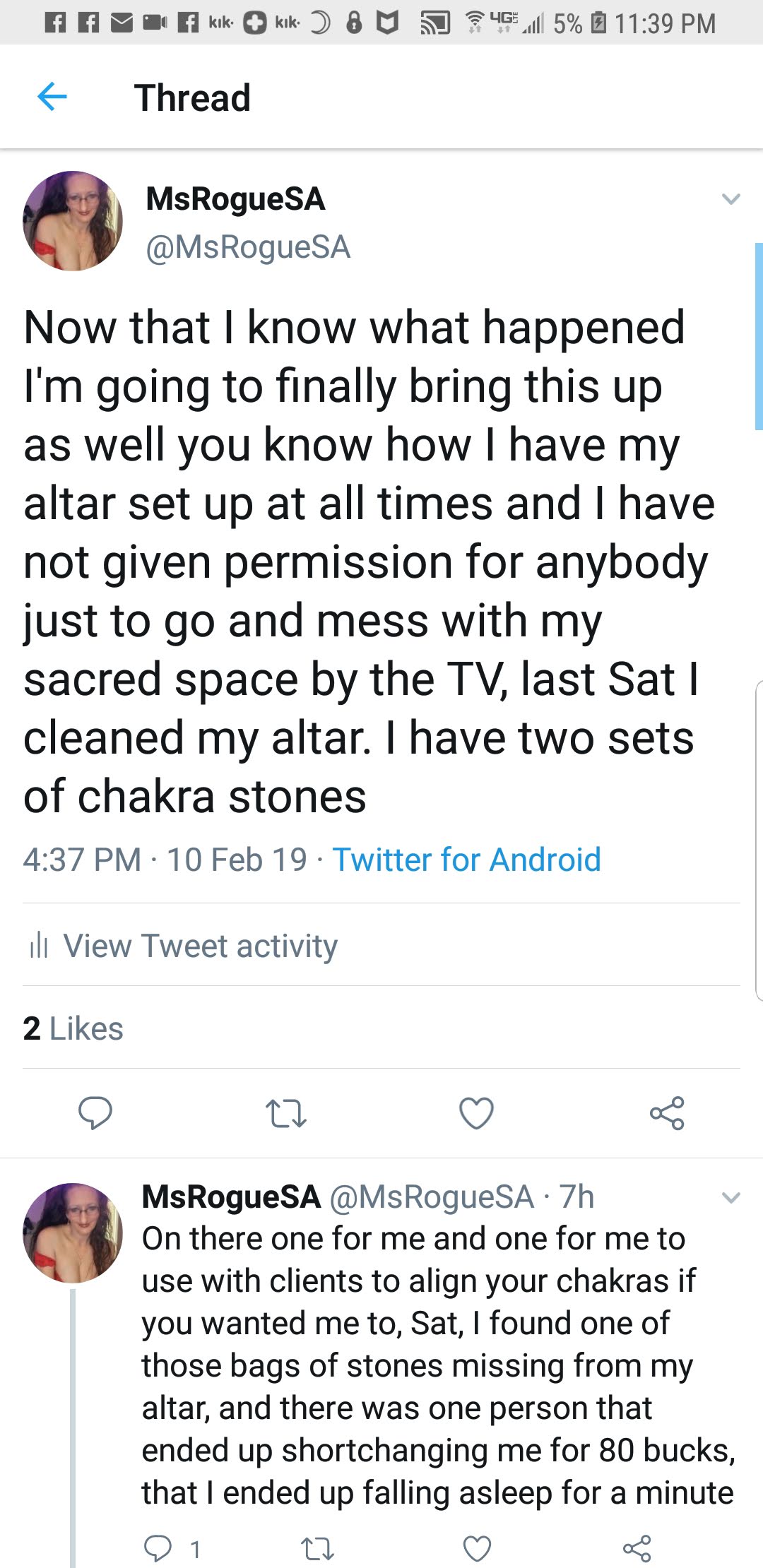This screenshot has width=763, height=1568.
Task: Open reply on the second tweet
Action: coord(158,1549)
